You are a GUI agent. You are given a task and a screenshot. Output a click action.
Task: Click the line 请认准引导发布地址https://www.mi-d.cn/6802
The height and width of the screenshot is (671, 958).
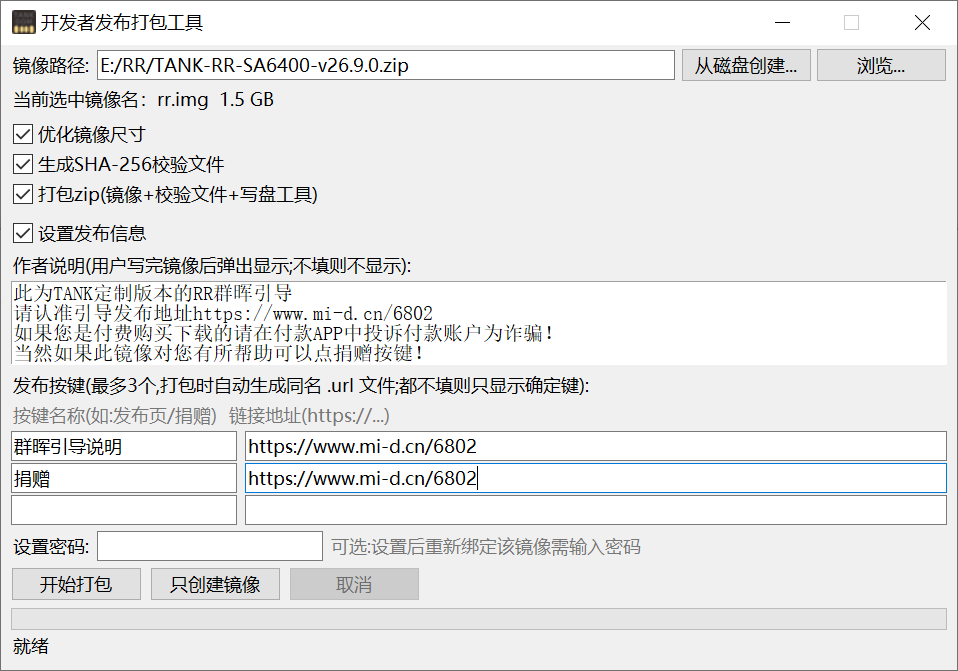point(223,314)
